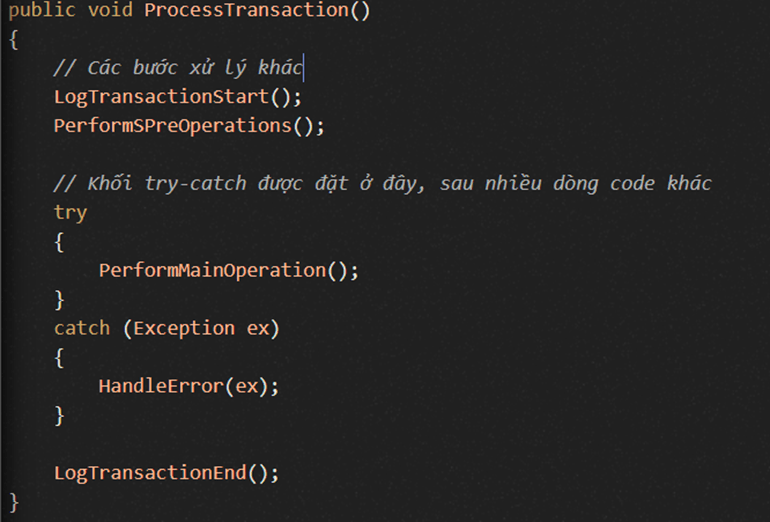Click the closing brace of the try block

pyautogui.click(x=59, y=300)
